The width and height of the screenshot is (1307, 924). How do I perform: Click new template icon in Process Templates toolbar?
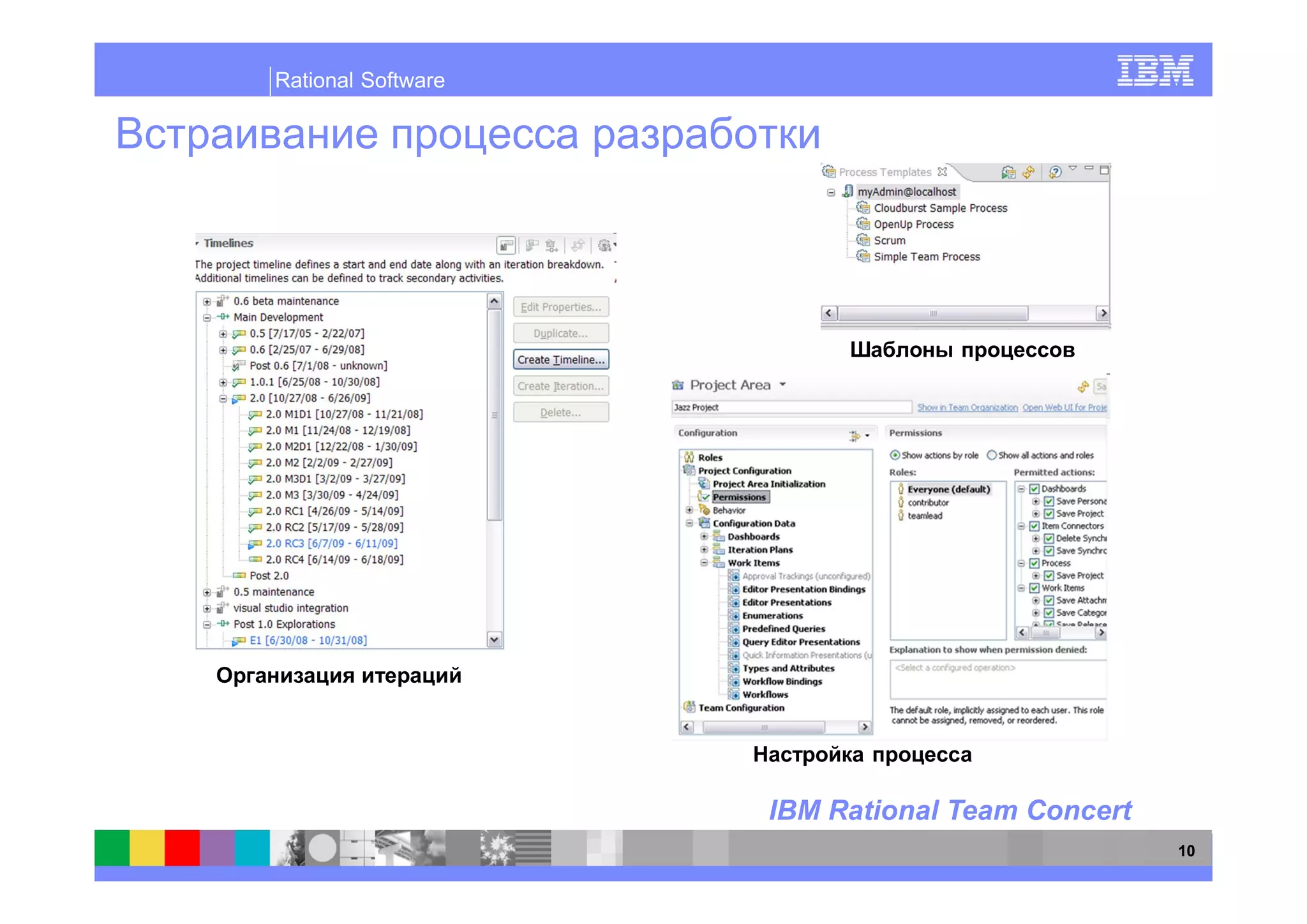click(1008, 172)
